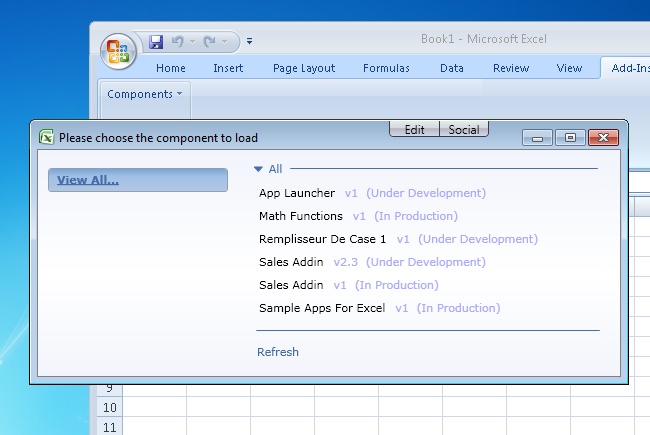Open the Redo history dropdown arrow
Viewport: 650px width, 435px height.
[x=224, y=41]
